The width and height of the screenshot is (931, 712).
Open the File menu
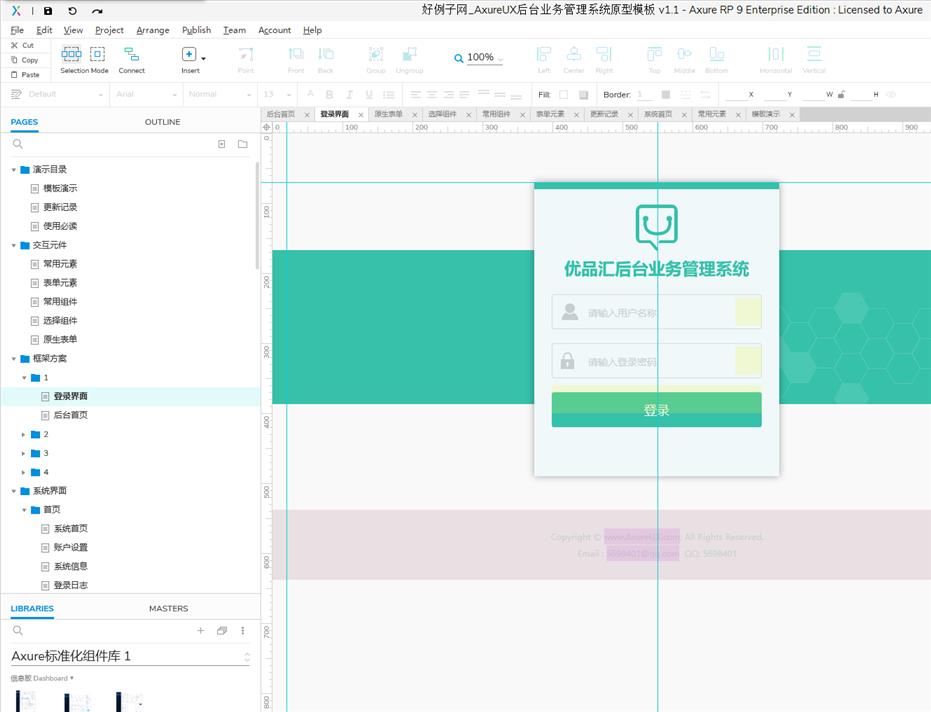[17, 30]
